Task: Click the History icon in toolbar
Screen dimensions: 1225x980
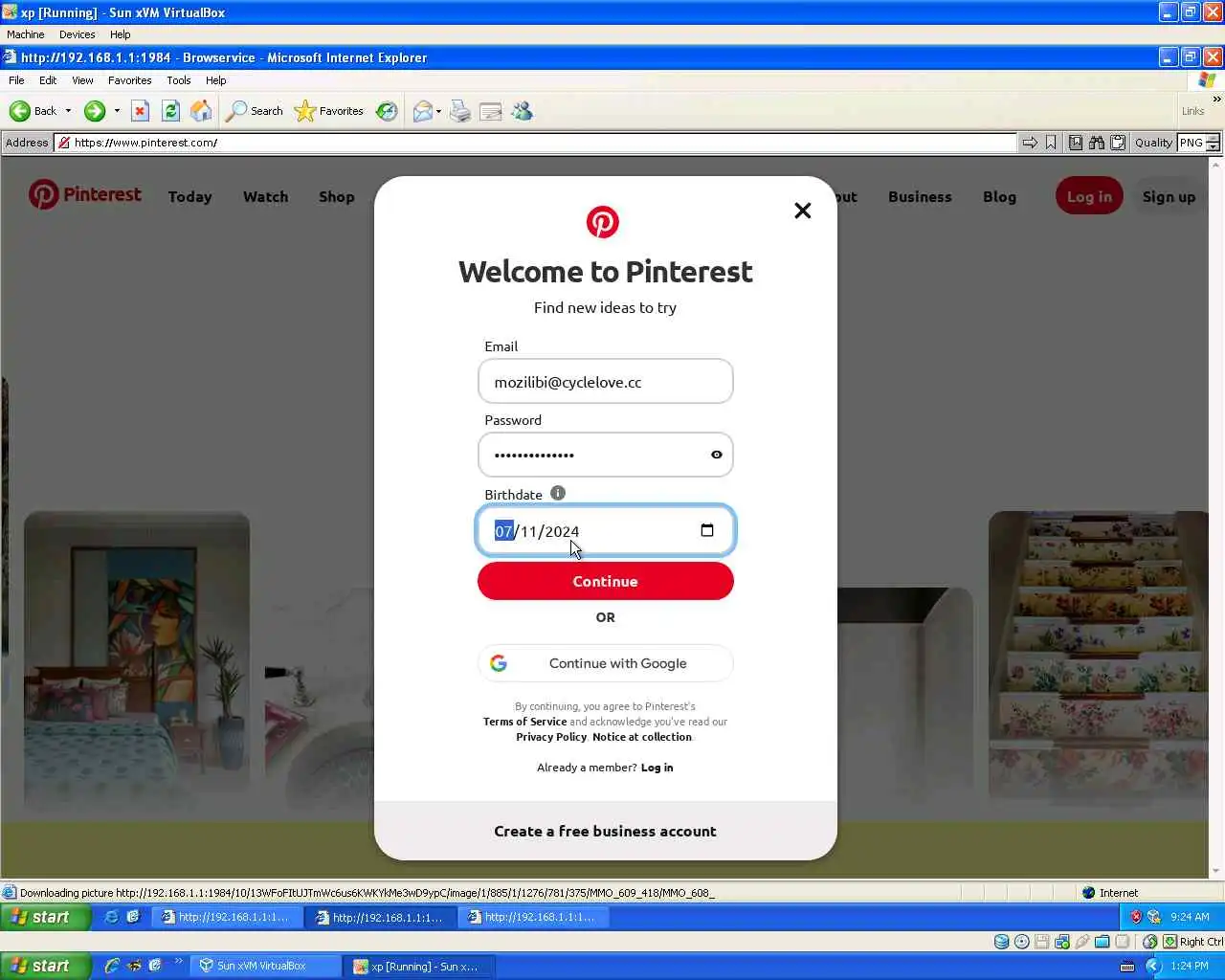Action: (x=387, y=111)
